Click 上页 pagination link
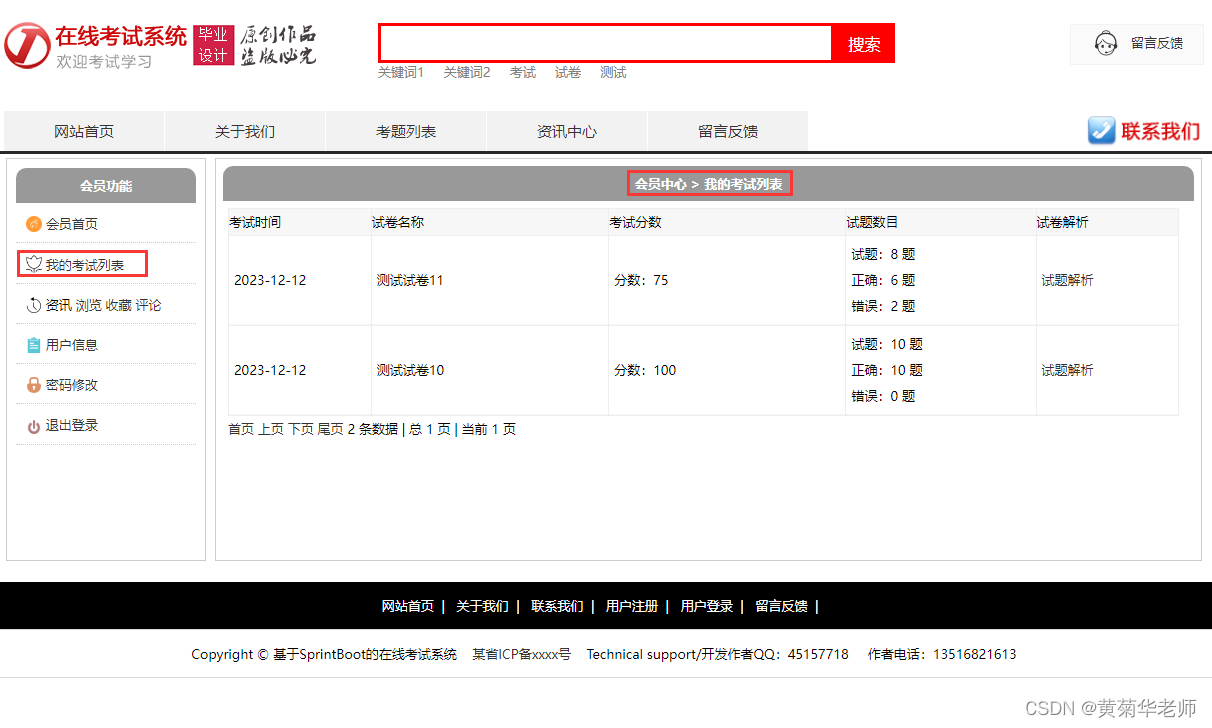Image resolution: width=1212 pixels, height=728 pixels. click(271, 429)
